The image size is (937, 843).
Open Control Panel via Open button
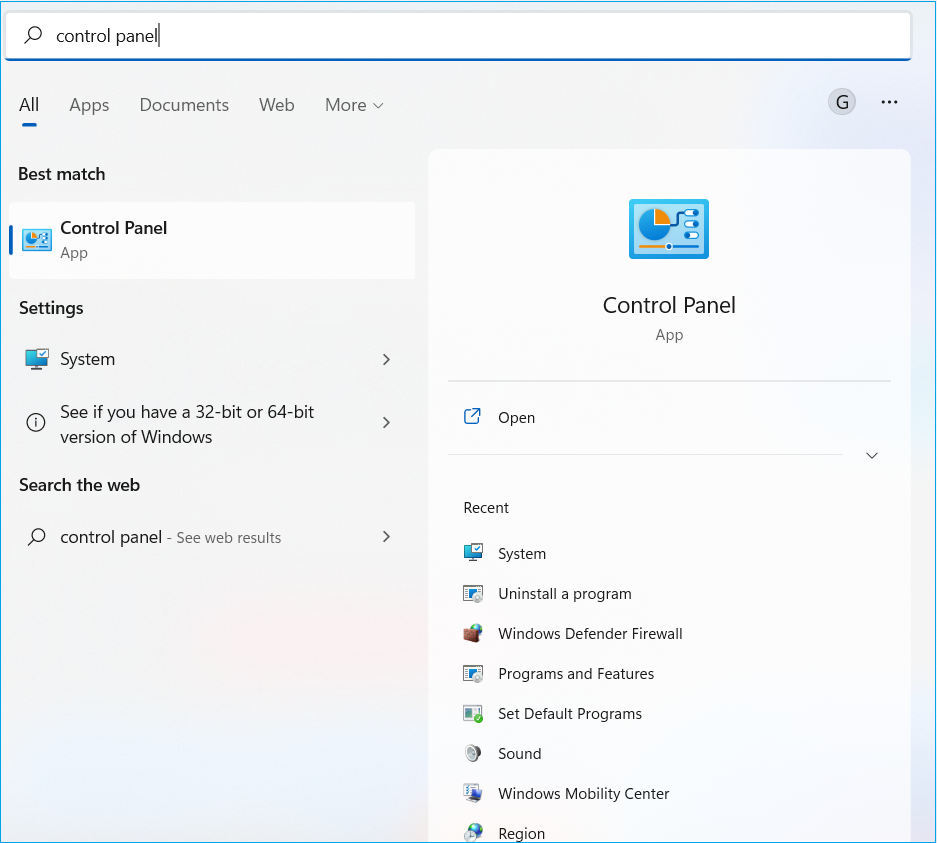(x=669, y=417)
